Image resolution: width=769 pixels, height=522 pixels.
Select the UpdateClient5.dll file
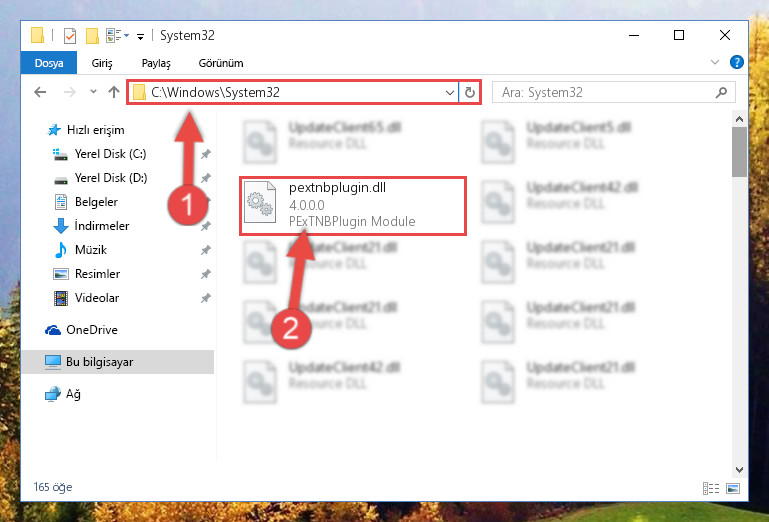point(556,141)
